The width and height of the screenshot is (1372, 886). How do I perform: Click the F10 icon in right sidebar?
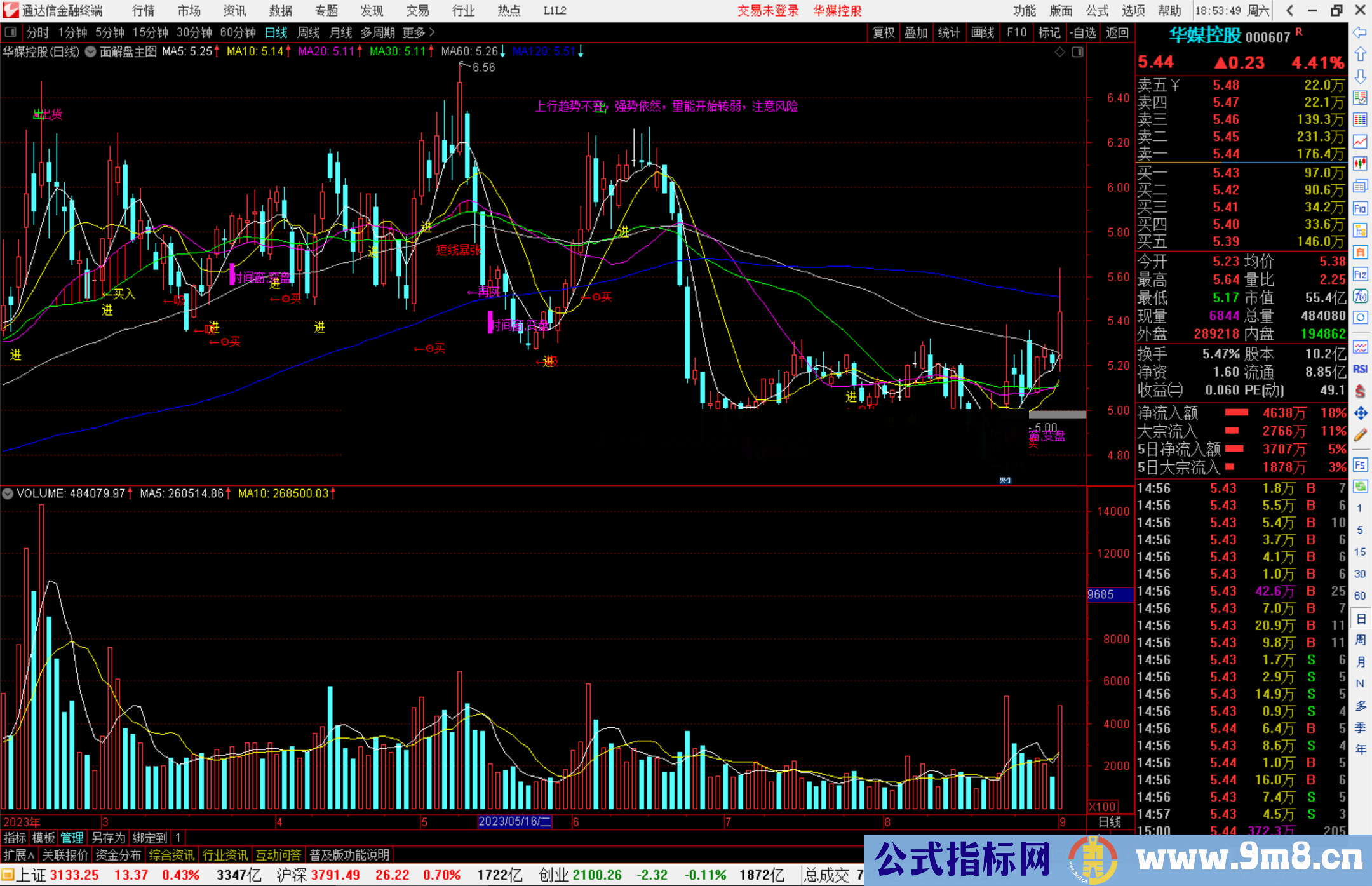[1360, 209]
